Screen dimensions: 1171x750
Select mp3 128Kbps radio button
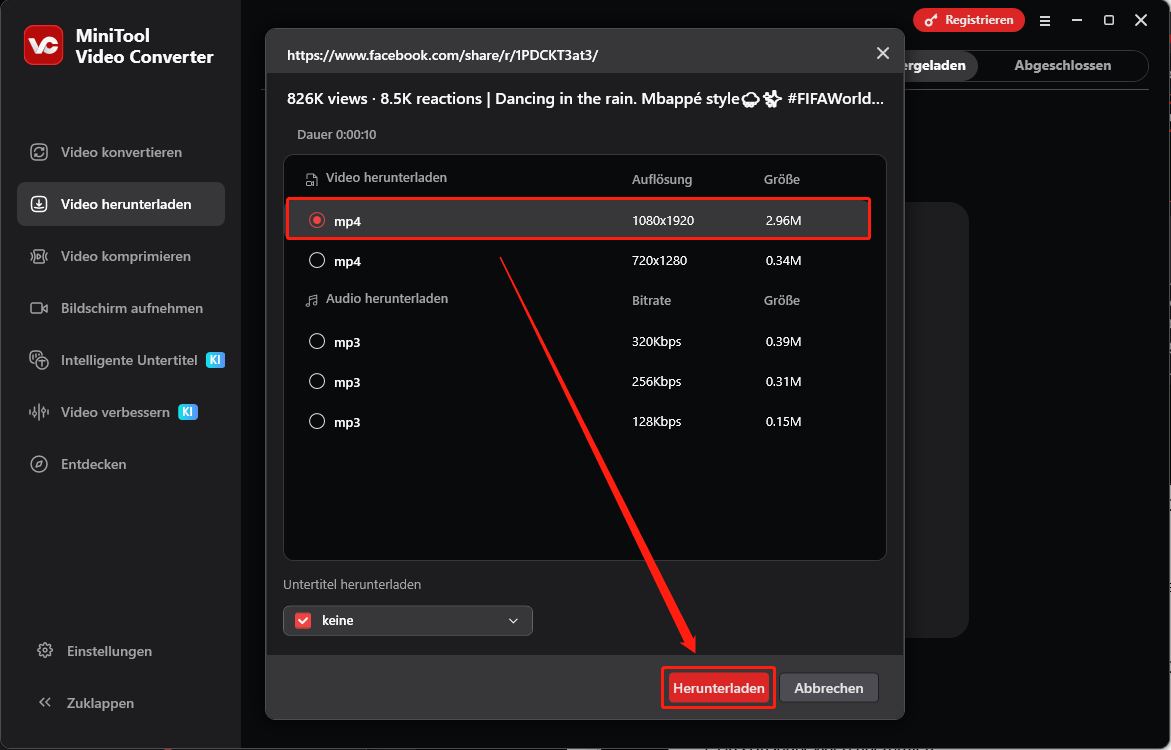(317, 421)
